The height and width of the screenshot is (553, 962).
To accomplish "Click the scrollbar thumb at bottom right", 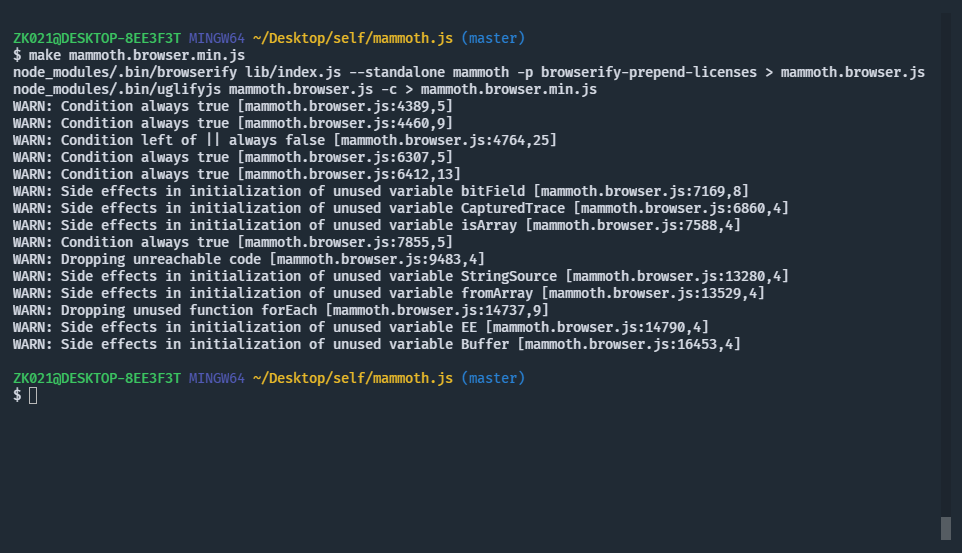I will [945, 528].
